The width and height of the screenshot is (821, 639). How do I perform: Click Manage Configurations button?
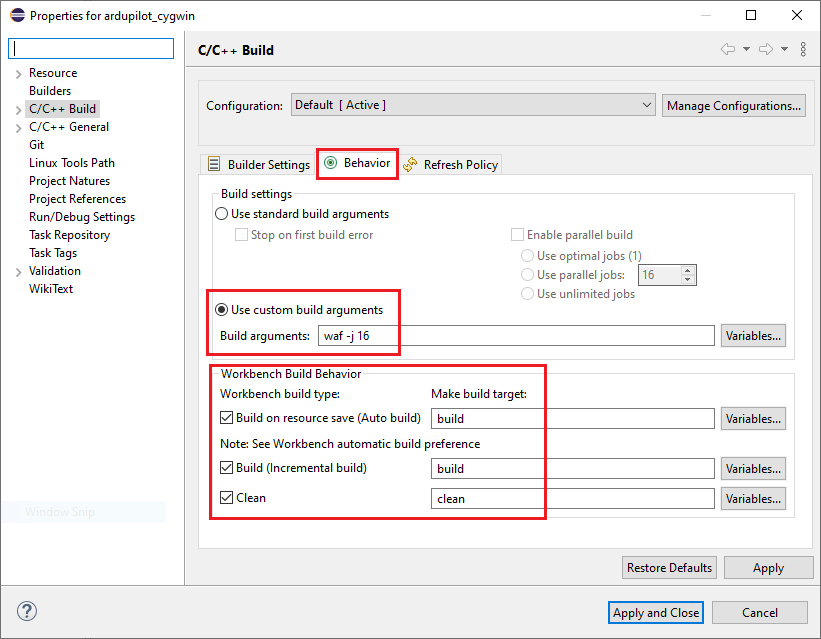tap(734, 105)
